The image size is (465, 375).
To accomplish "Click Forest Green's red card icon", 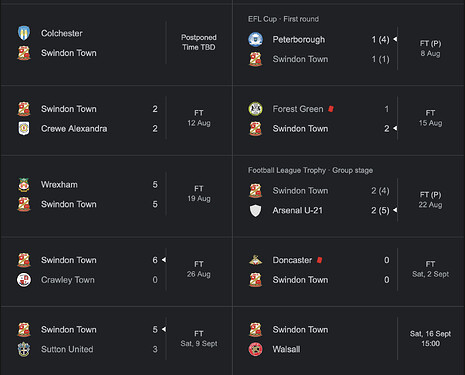I will [331, 109].
